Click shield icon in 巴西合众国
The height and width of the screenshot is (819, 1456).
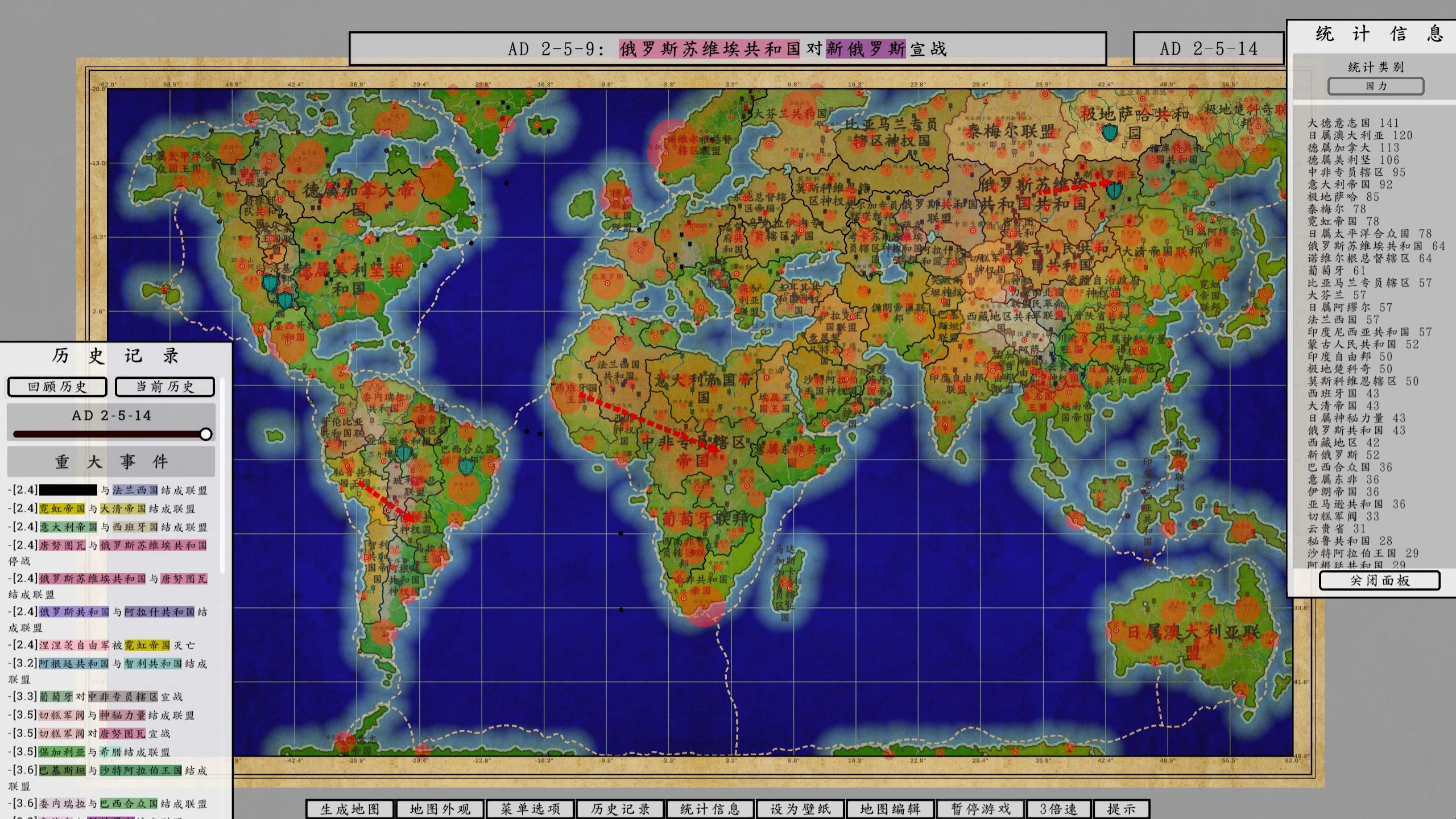coord(466,466)
